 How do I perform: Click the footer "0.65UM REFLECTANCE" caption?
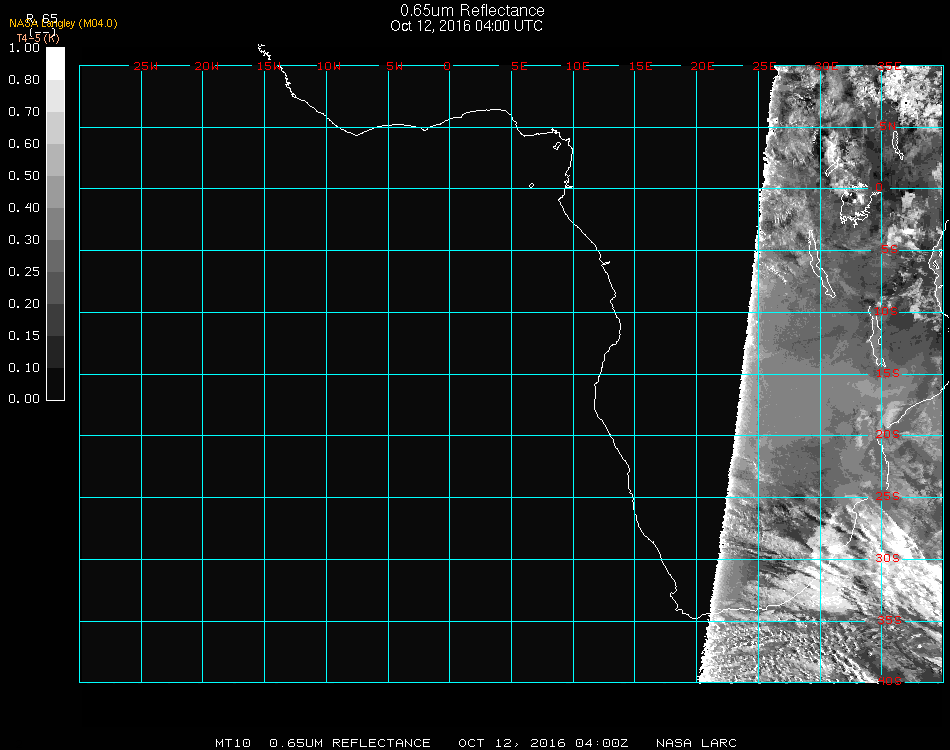pyautogui.click(x=350, y=743)
